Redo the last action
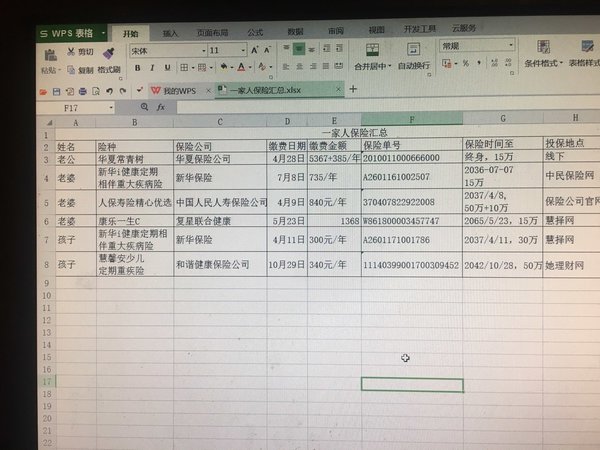This screenshot has height=450, width=600. pyautogui.click(x=122, y=91)
